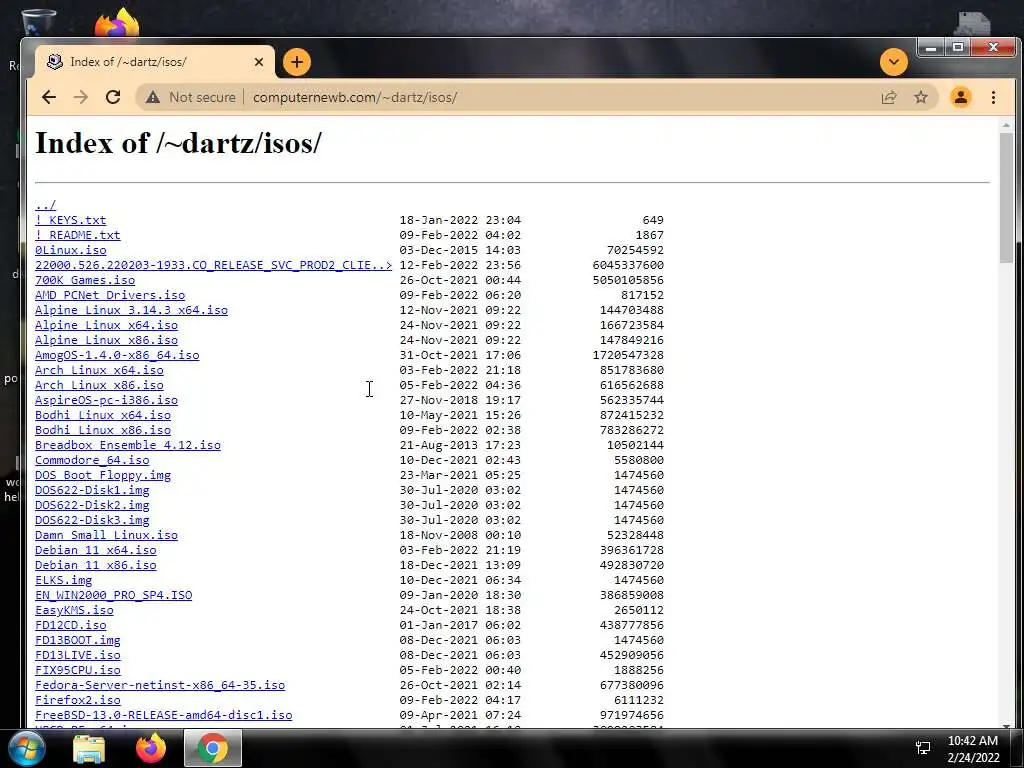Image resolution: width=1024 pixels, height=768 pixels.
Task: Open the Firefox desktop shortcut
Action: tap(118, 23)
